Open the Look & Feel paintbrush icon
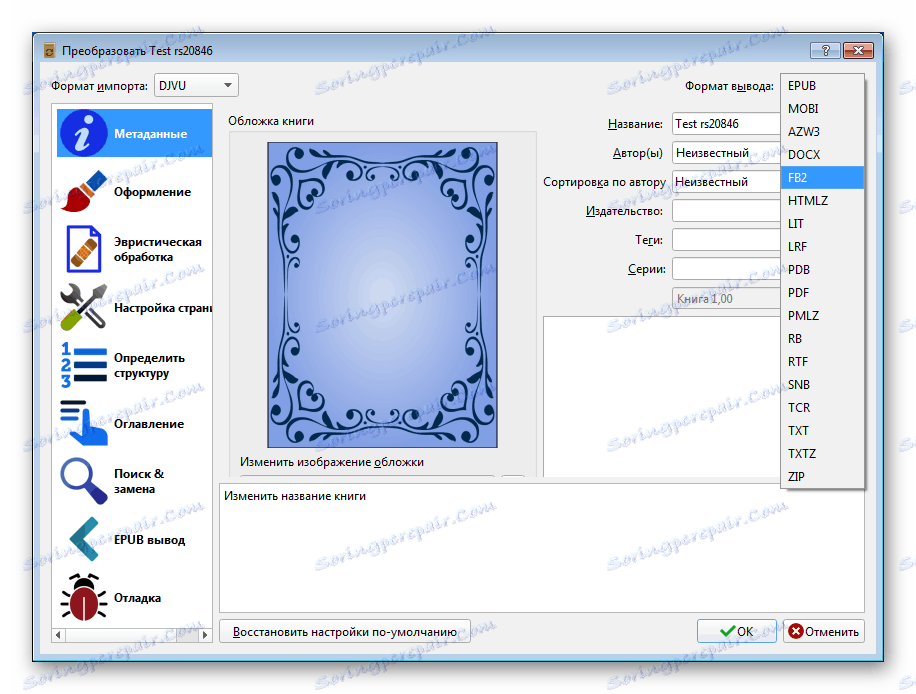 (84, 192)
